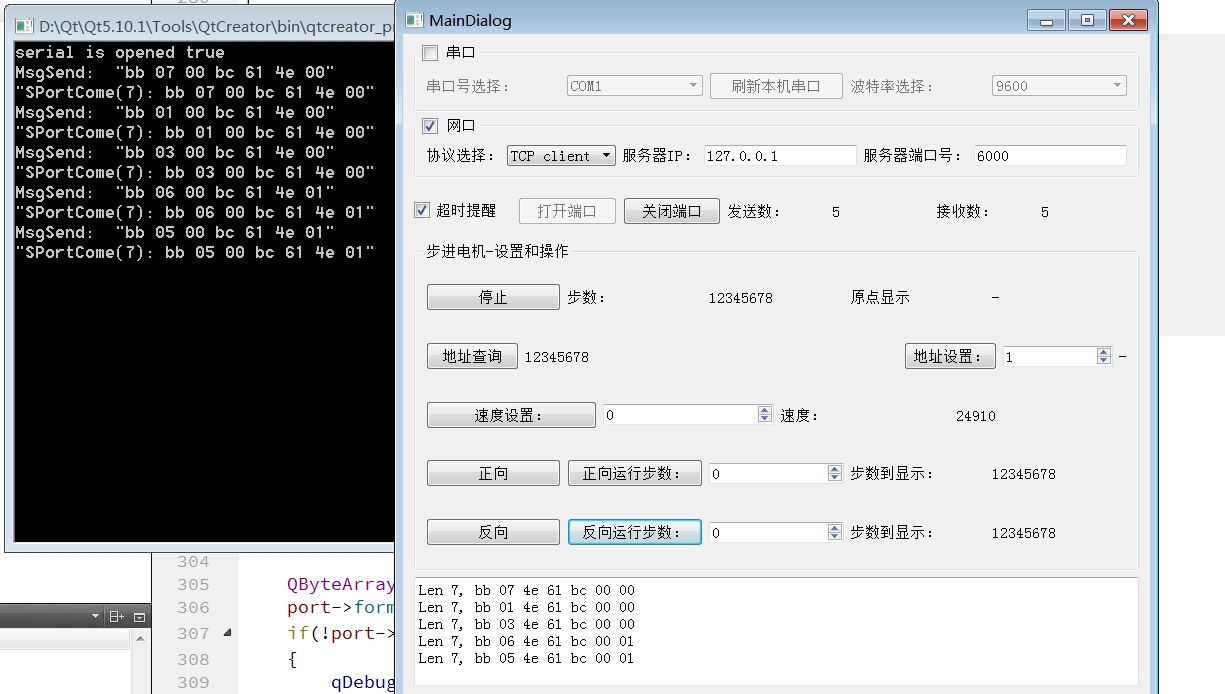Click the 正向 forward button
Viewport: 1225px width, 694px height.
click(x=493, y=474)
